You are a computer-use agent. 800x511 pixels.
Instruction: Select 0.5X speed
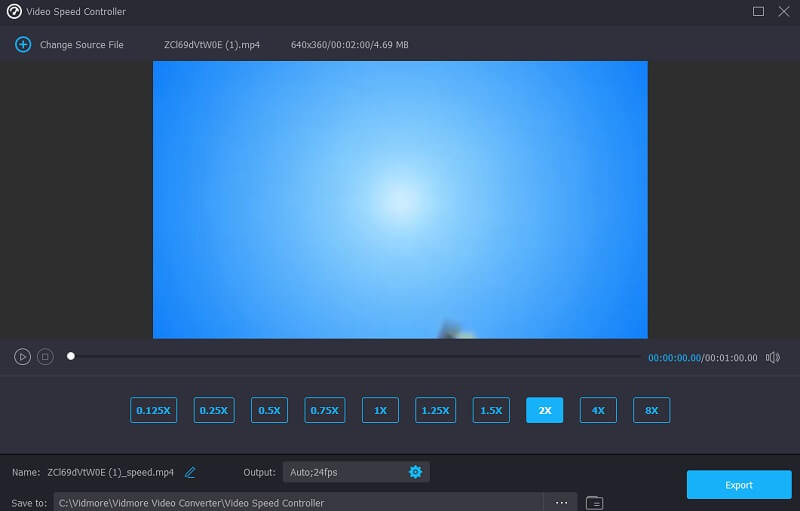tap(269, 410)
